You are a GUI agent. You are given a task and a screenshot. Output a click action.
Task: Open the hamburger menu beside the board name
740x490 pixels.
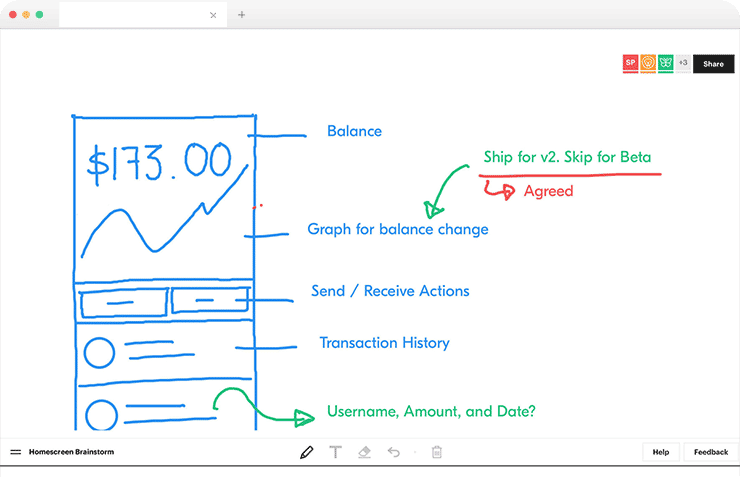pyautogui.click(x=16, y=452)
